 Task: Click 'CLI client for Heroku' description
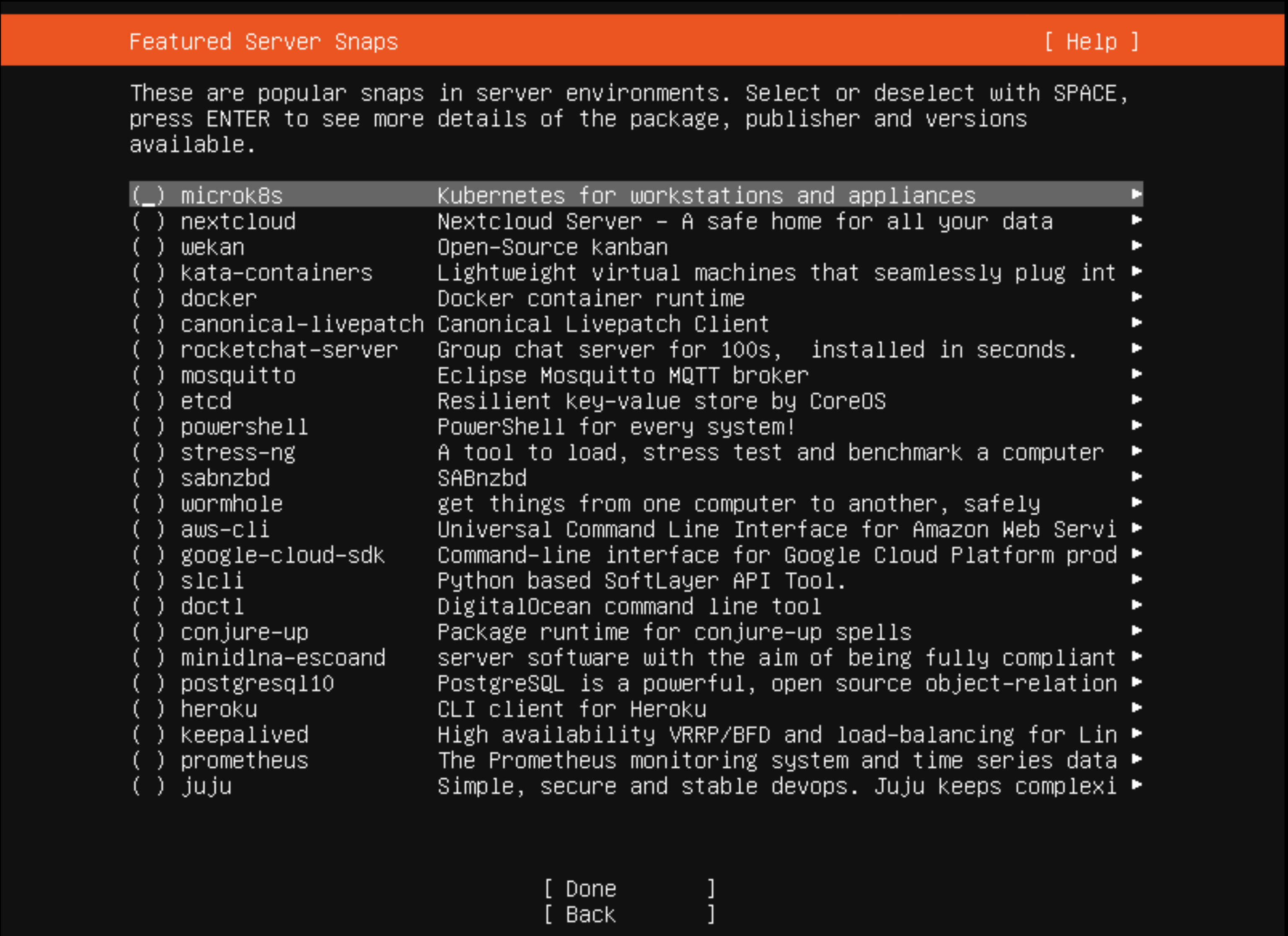(572, 709)
